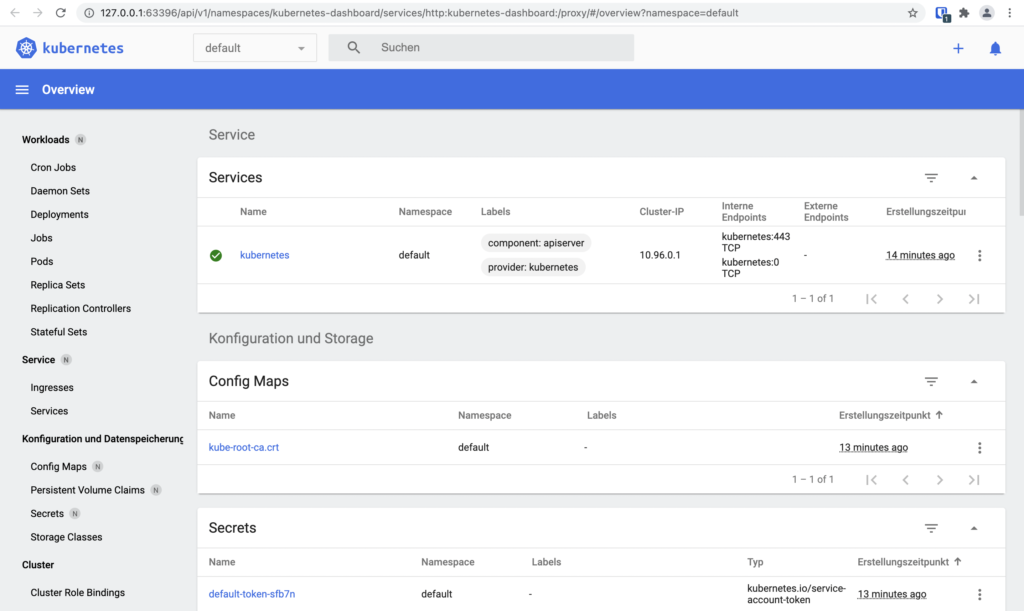Collapse the Secrets card
1024x611 pixels.
(974, 528)
